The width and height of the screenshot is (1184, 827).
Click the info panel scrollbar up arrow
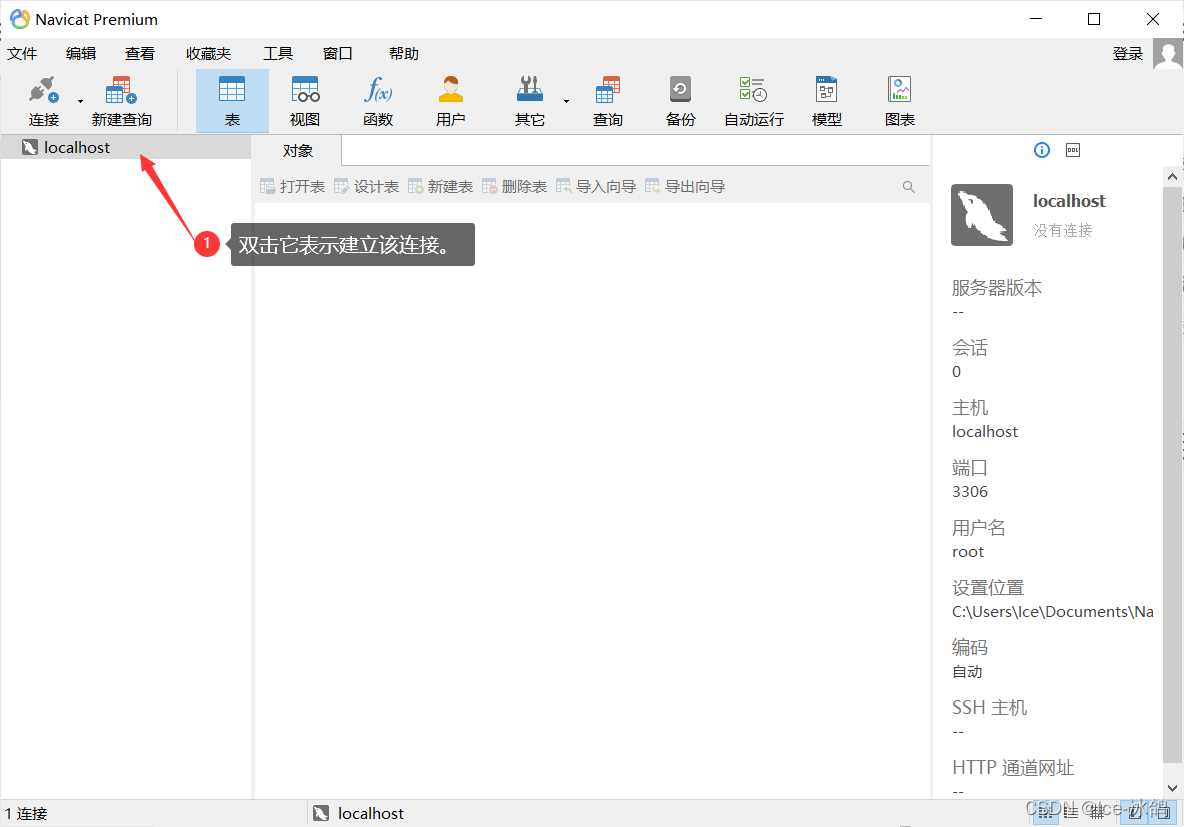point(1172,177)
